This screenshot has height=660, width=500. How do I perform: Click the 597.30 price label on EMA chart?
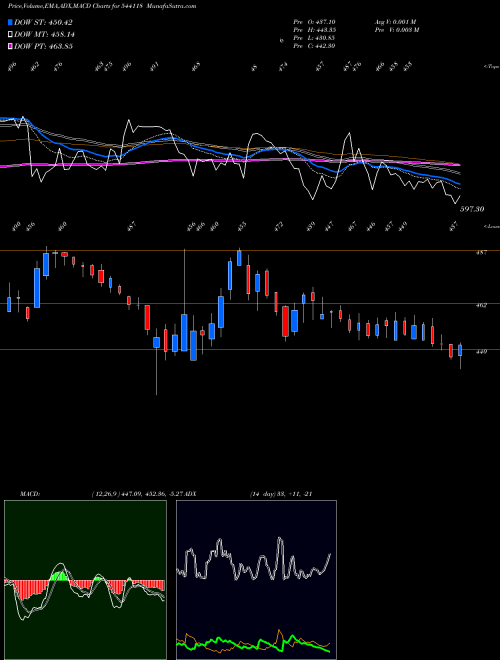point(472,209)
